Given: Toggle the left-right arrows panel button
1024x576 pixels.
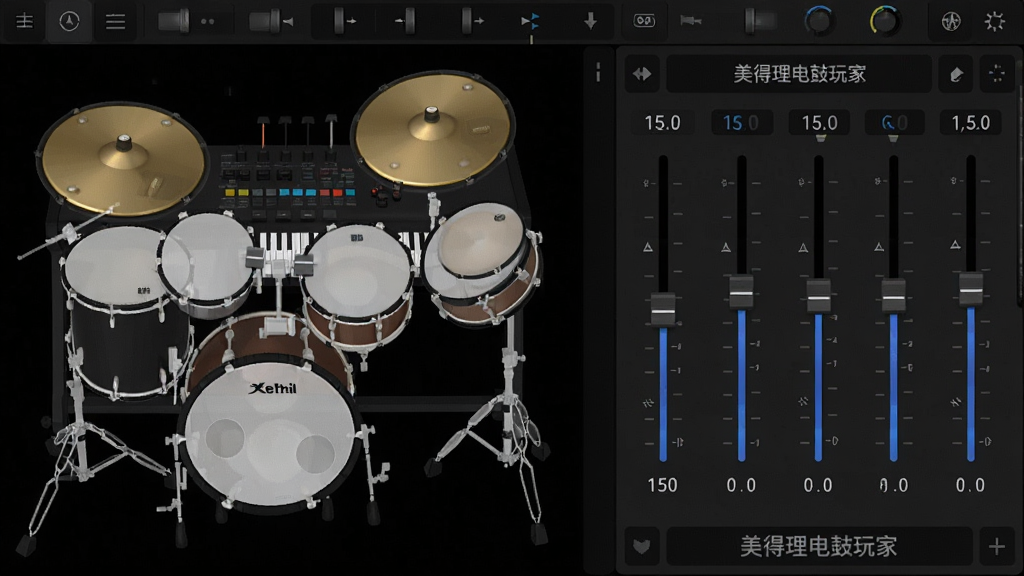Looking at the screenshot, I should click(x=642, y=74).
